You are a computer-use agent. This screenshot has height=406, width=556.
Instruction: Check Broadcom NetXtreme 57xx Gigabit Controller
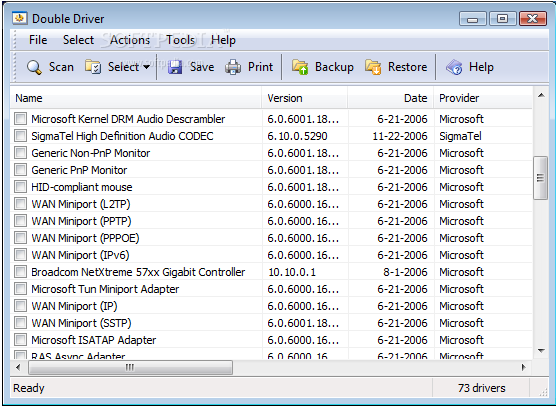point(20,272)
